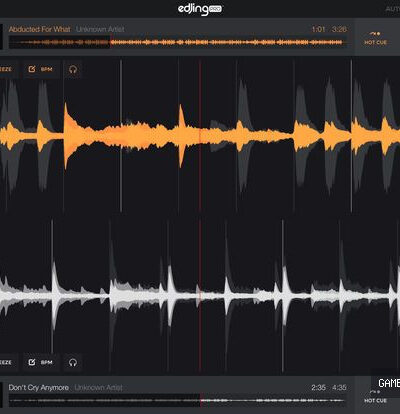Screen dimensions: 400x414
Task: Click the Abducted For What track title
Action: pyautogui.click(x=40, y=29)
